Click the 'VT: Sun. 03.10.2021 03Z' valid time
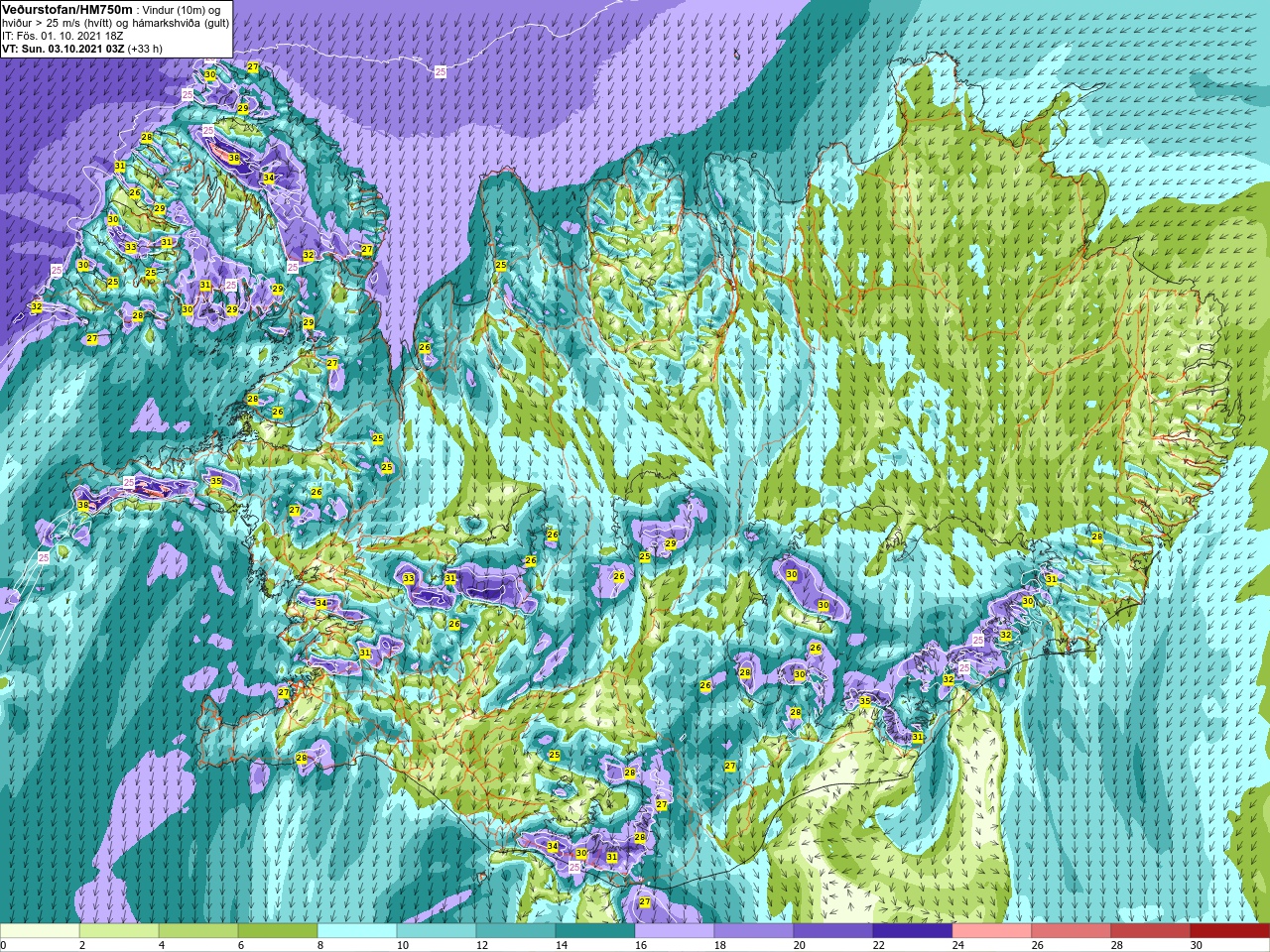Screen dimensions: 1270x952 [x=63, y=49]
